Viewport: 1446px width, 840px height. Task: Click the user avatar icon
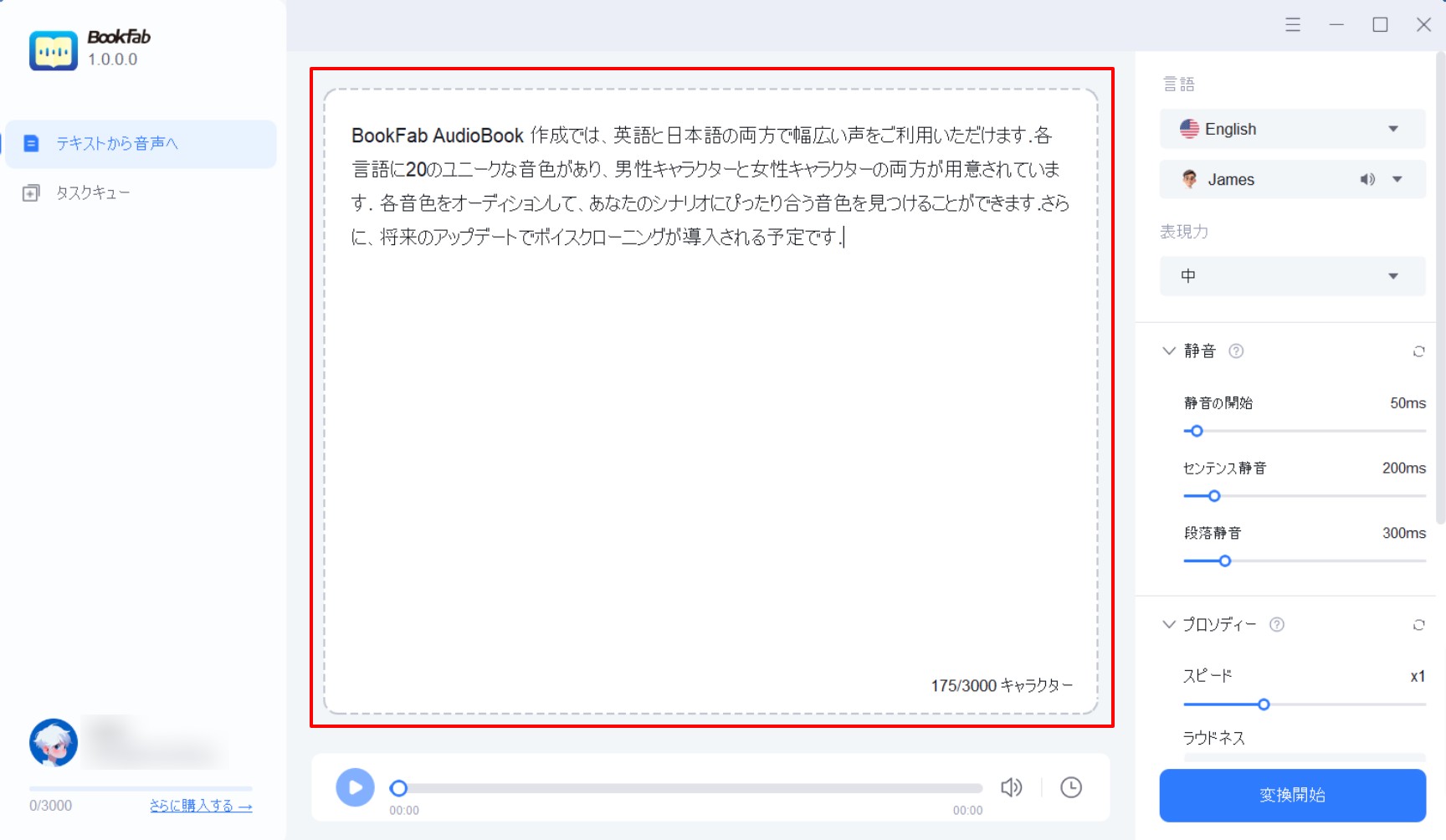(54, 743)
